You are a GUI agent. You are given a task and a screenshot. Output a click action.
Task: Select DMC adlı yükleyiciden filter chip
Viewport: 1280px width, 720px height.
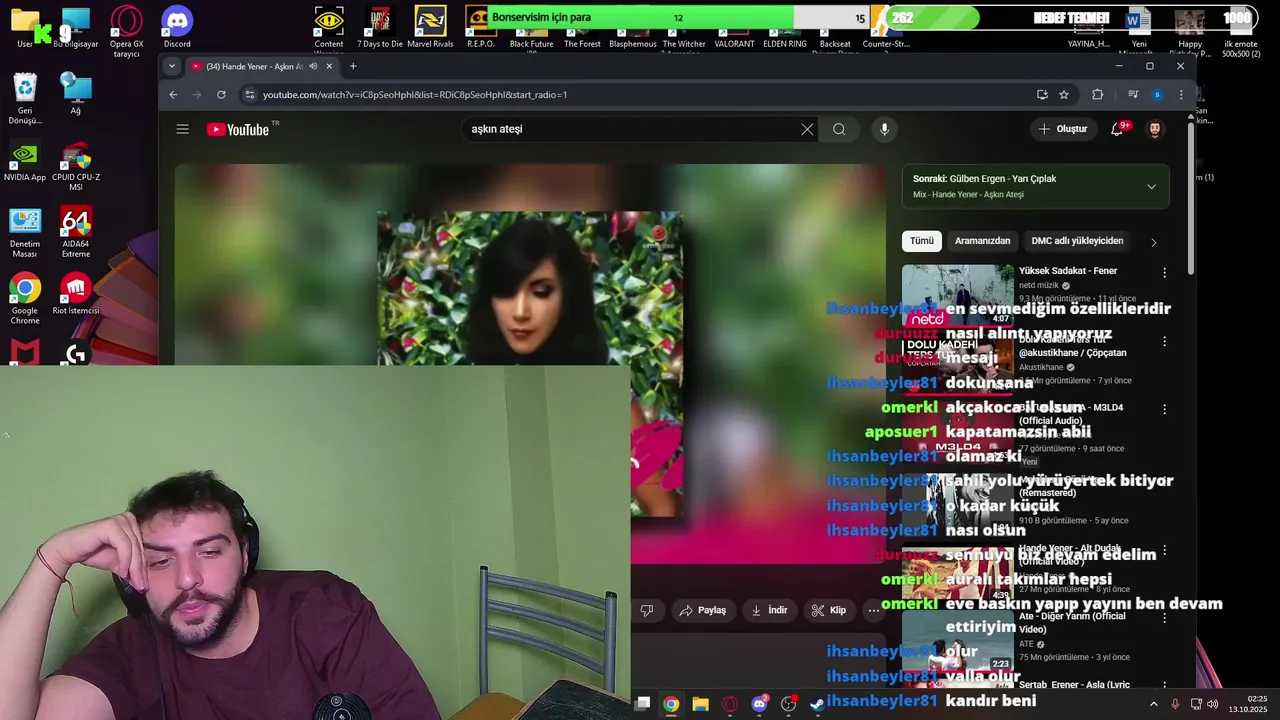pos(1077,241)
